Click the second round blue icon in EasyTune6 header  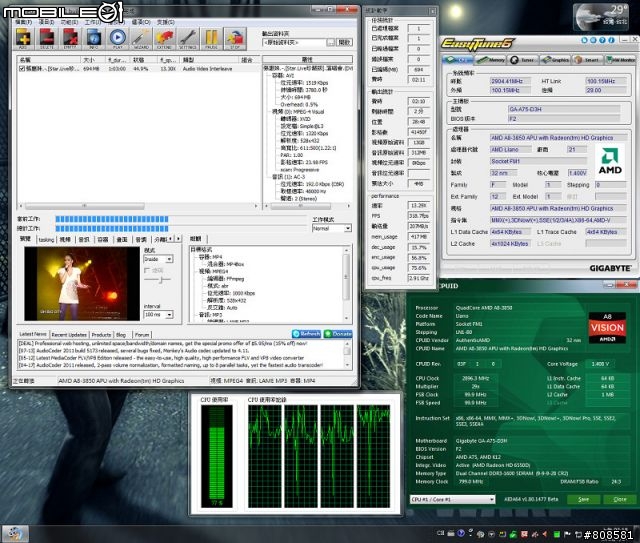pyautogui.click(x=593, y=40)
